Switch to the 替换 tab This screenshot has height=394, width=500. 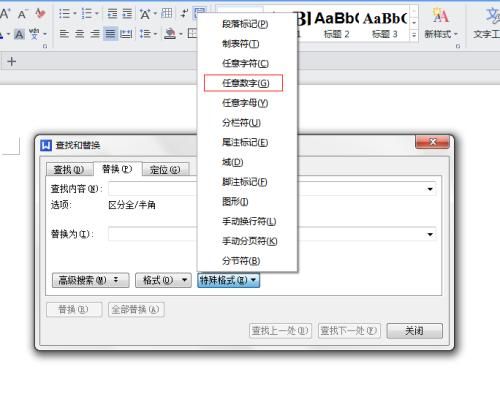click(x=117, y=169)
